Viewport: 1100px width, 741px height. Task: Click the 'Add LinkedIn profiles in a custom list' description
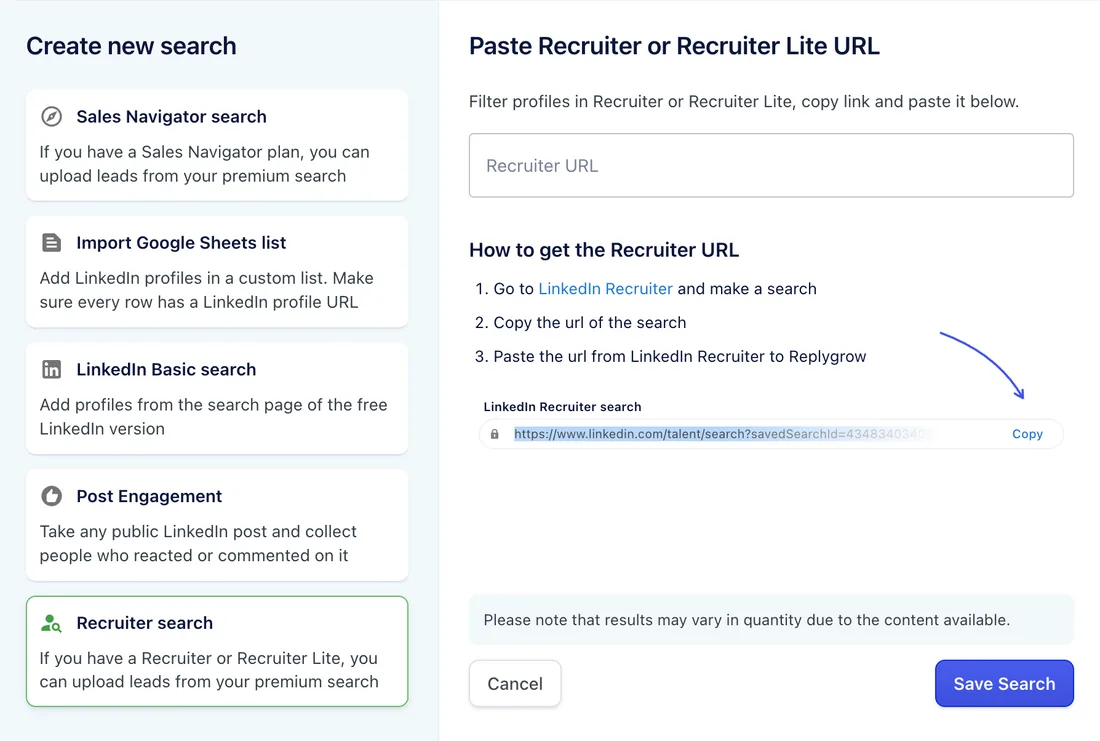tap(207, 290)
